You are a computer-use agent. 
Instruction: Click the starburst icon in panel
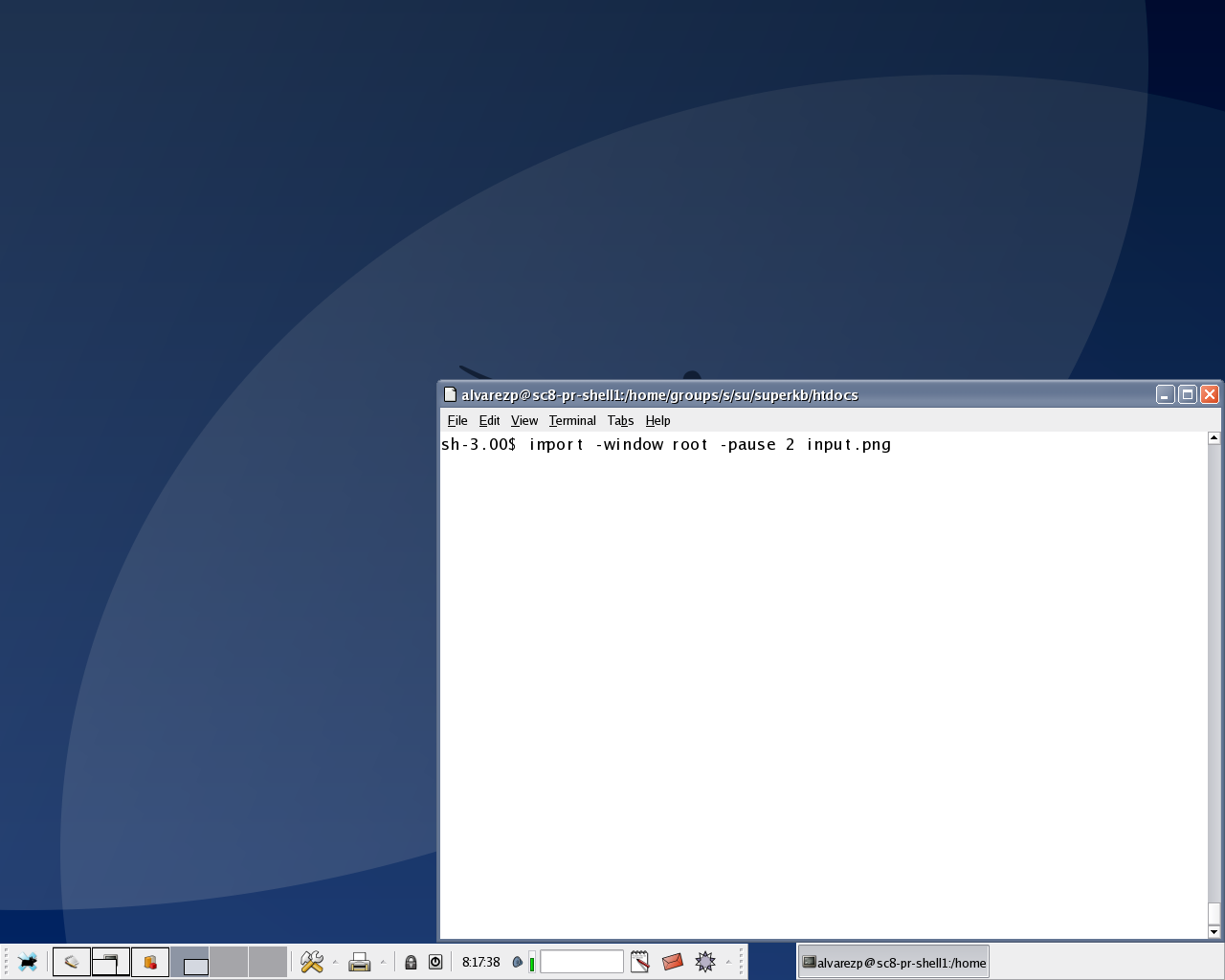click(705, 962)
